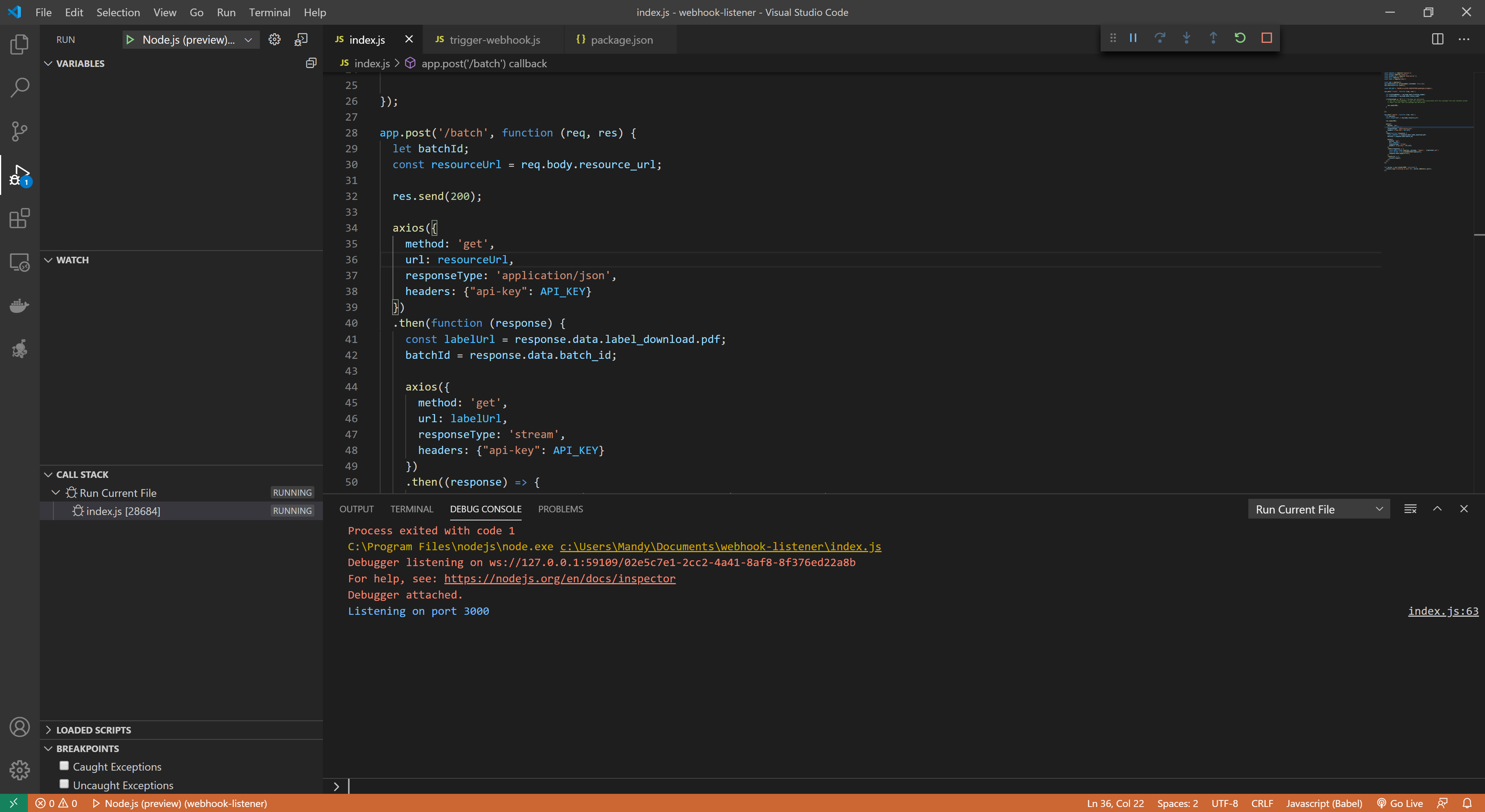Enable Uncaught Exceptions breakpoint
The width and height of the screenshot is (1485, 812).
click(64, 784)
